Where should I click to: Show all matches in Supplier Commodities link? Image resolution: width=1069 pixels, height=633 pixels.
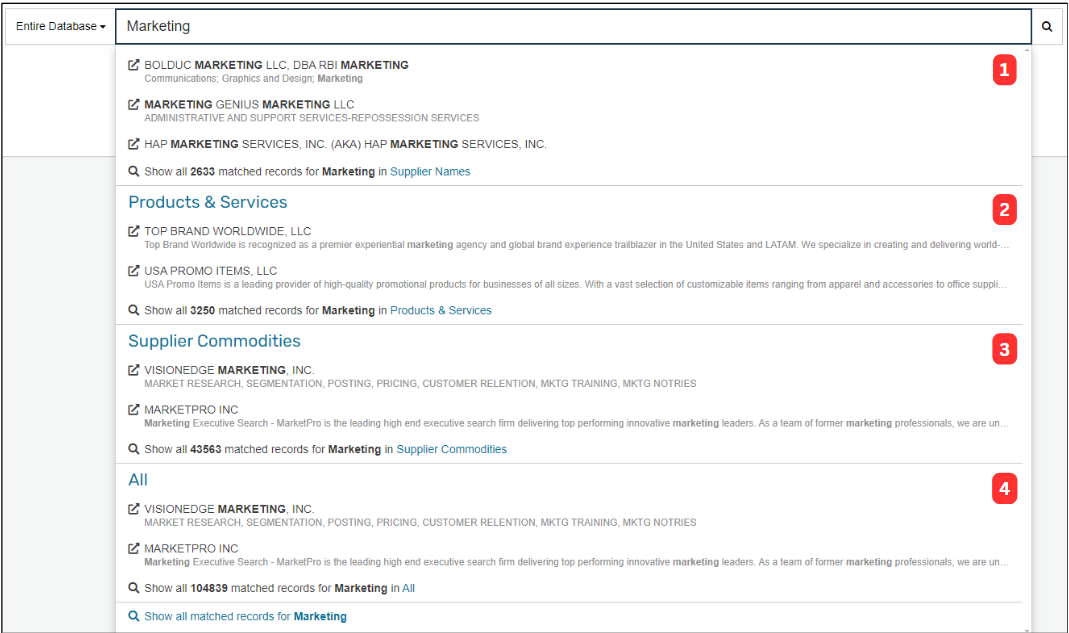[x=451, y=449]
